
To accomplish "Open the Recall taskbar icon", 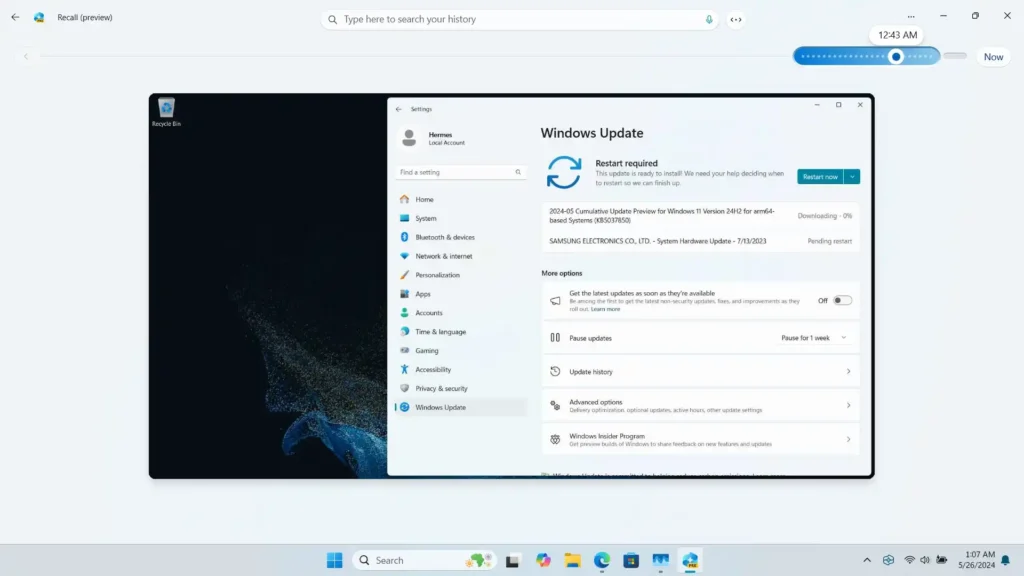I will [690, 560].
